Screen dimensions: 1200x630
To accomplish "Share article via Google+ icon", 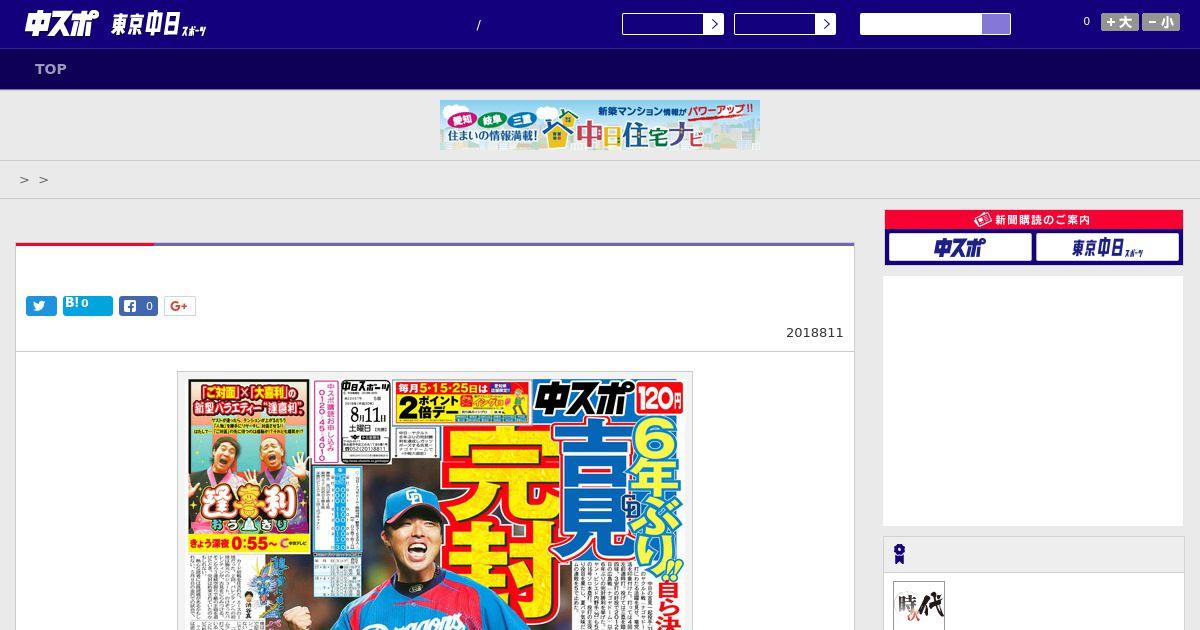I will (180, 306).
